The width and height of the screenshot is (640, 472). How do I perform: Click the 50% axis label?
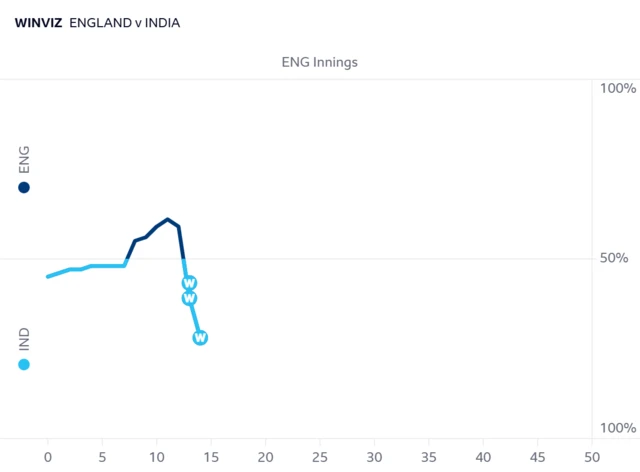[x=614, y=258]
